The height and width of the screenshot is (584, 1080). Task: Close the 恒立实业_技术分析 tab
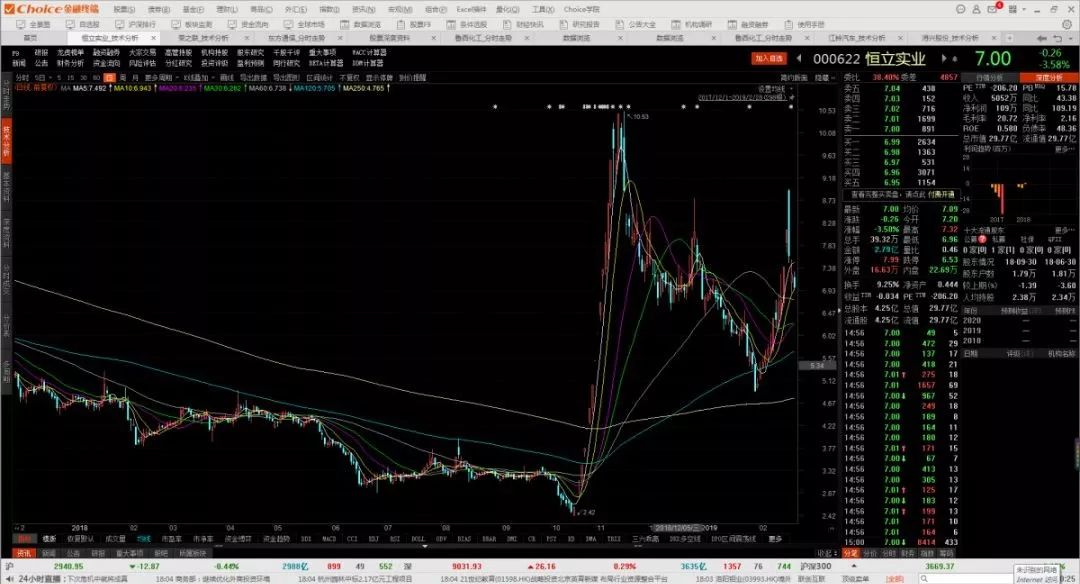(153, 38)
